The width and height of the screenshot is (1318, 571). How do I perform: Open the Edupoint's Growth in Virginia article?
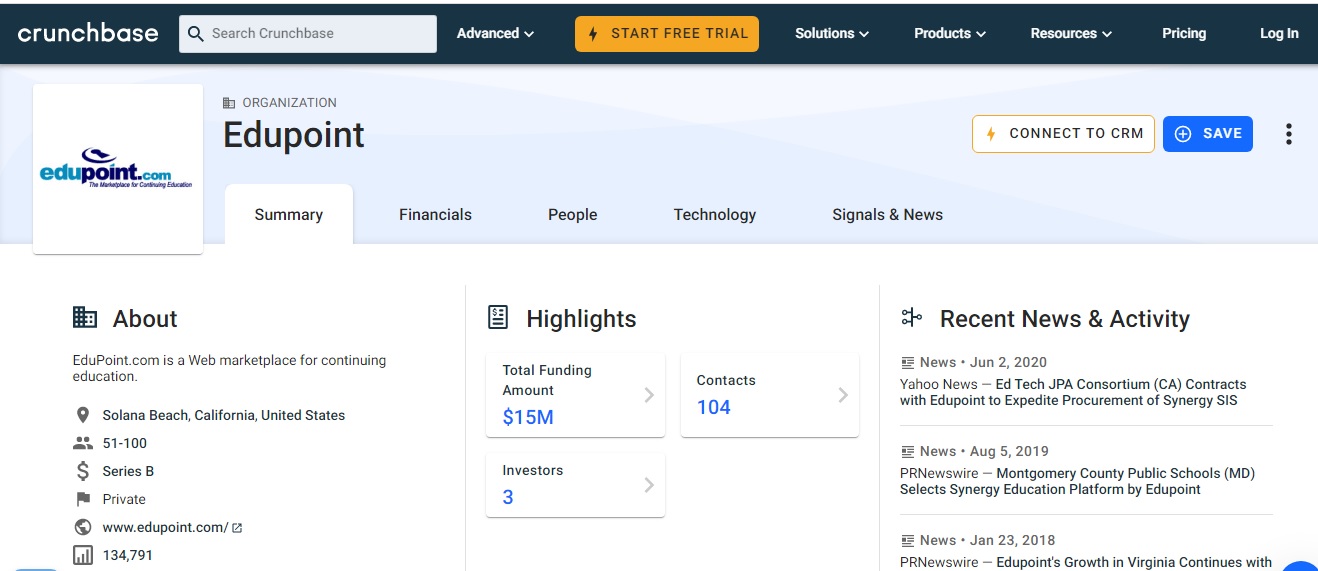click(x=1134, y=562)
